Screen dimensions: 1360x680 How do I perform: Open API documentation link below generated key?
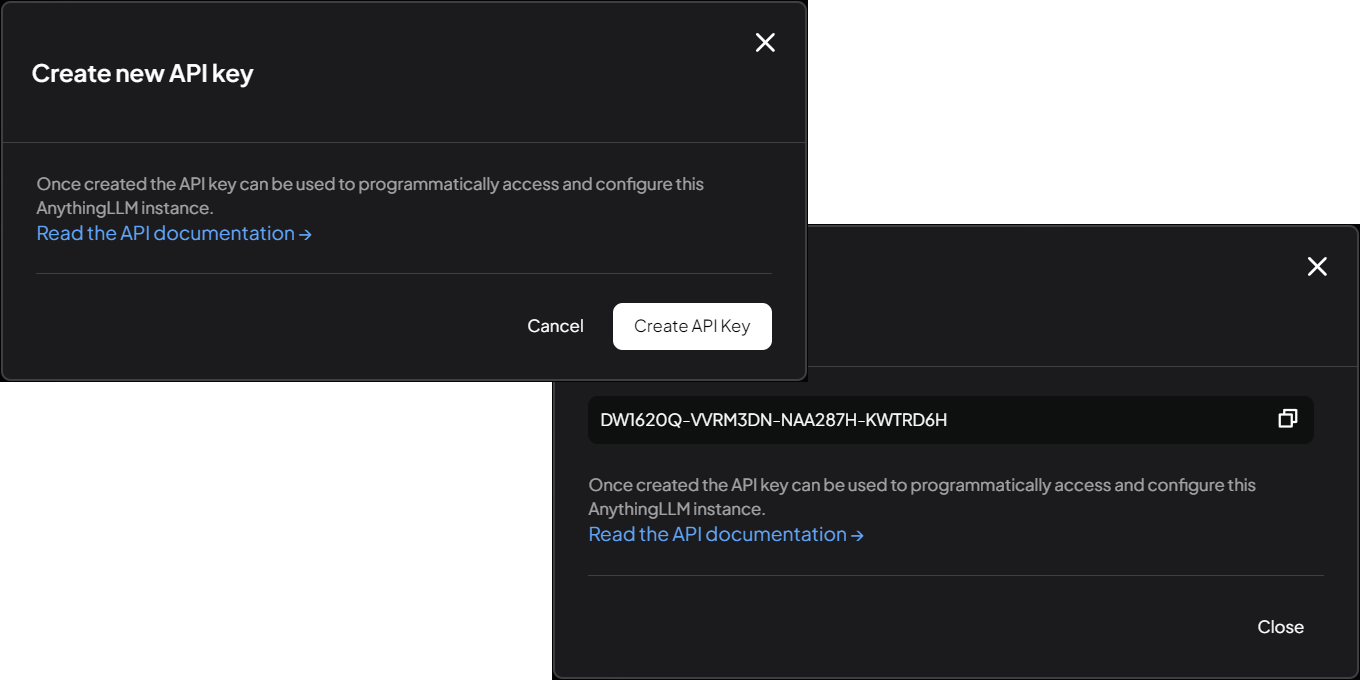pos(718,534)
